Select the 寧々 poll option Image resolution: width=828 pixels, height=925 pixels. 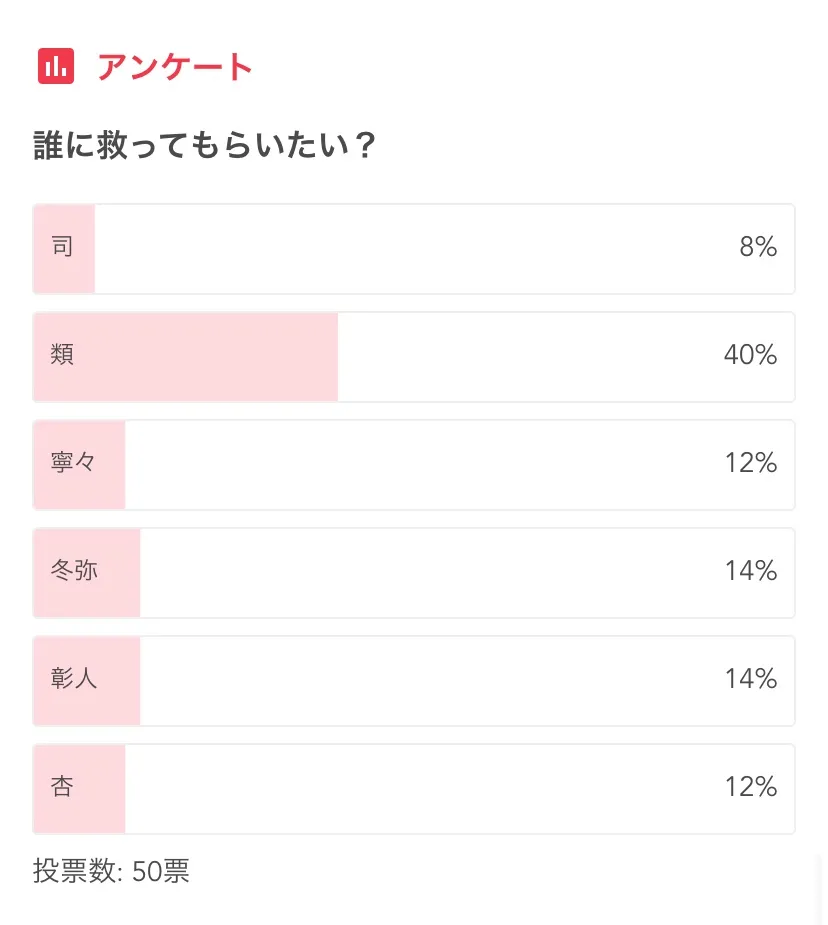(414, 465)
